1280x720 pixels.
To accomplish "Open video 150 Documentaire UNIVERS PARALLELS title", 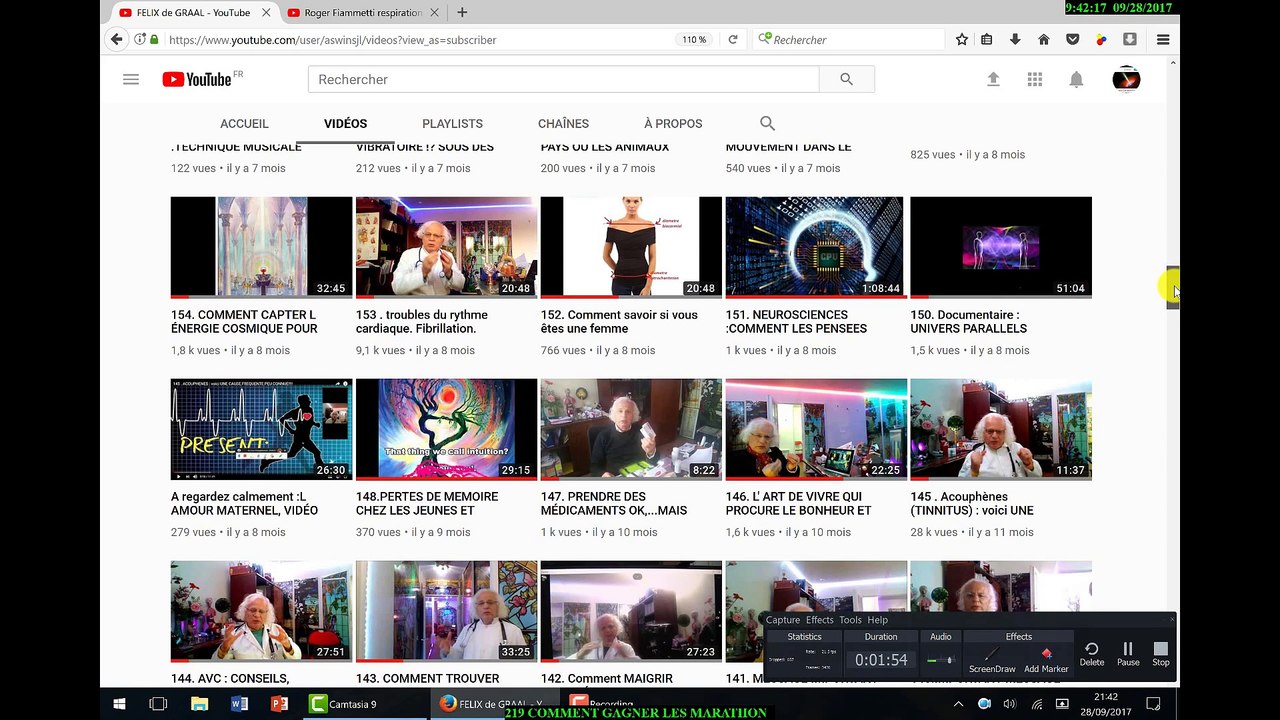I will [970, 321].
